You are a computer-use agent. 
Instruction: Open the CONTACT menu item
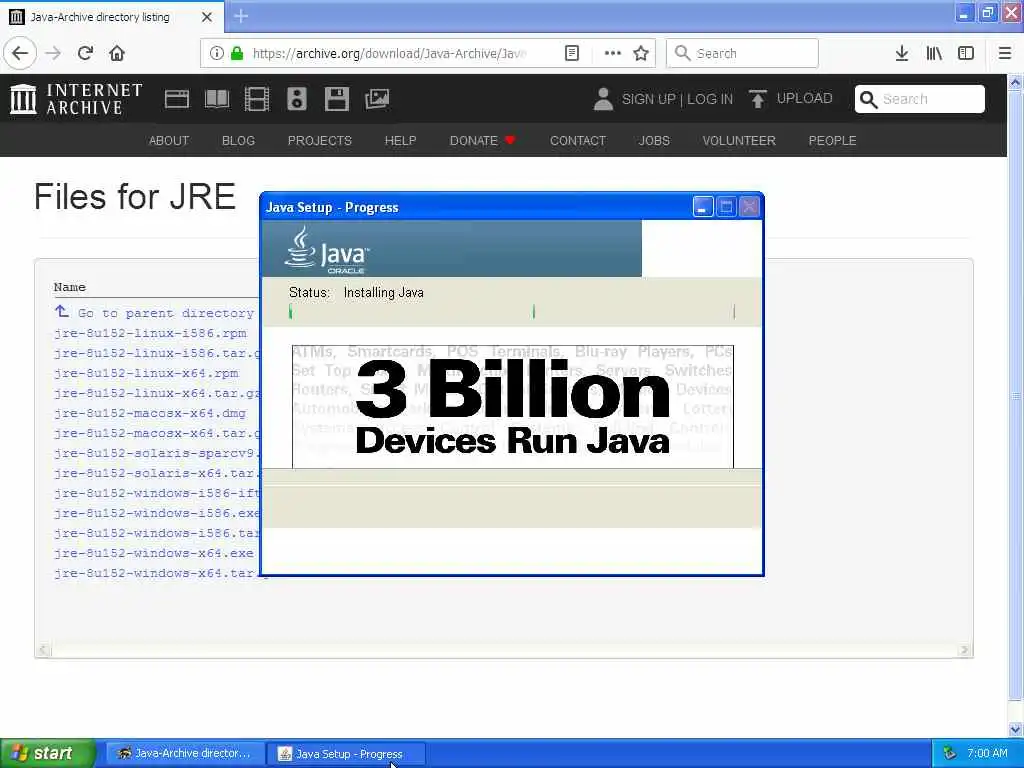pyautogui.click(x=577, y=140)
